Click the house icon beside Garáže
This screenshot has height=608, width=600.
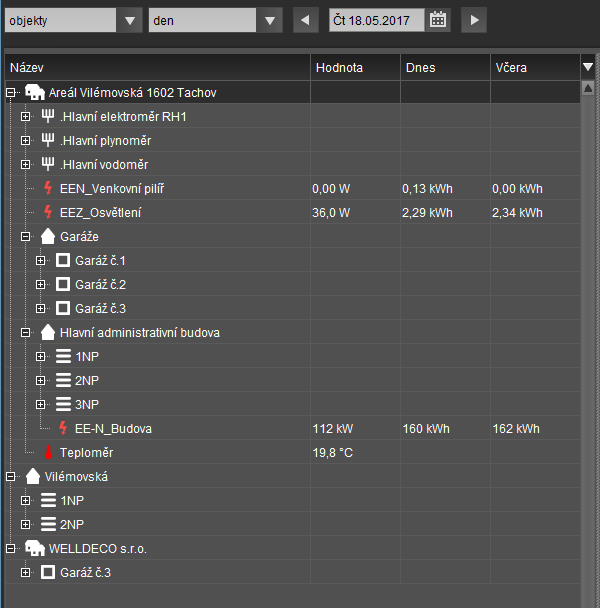click(x=47, y=237)
